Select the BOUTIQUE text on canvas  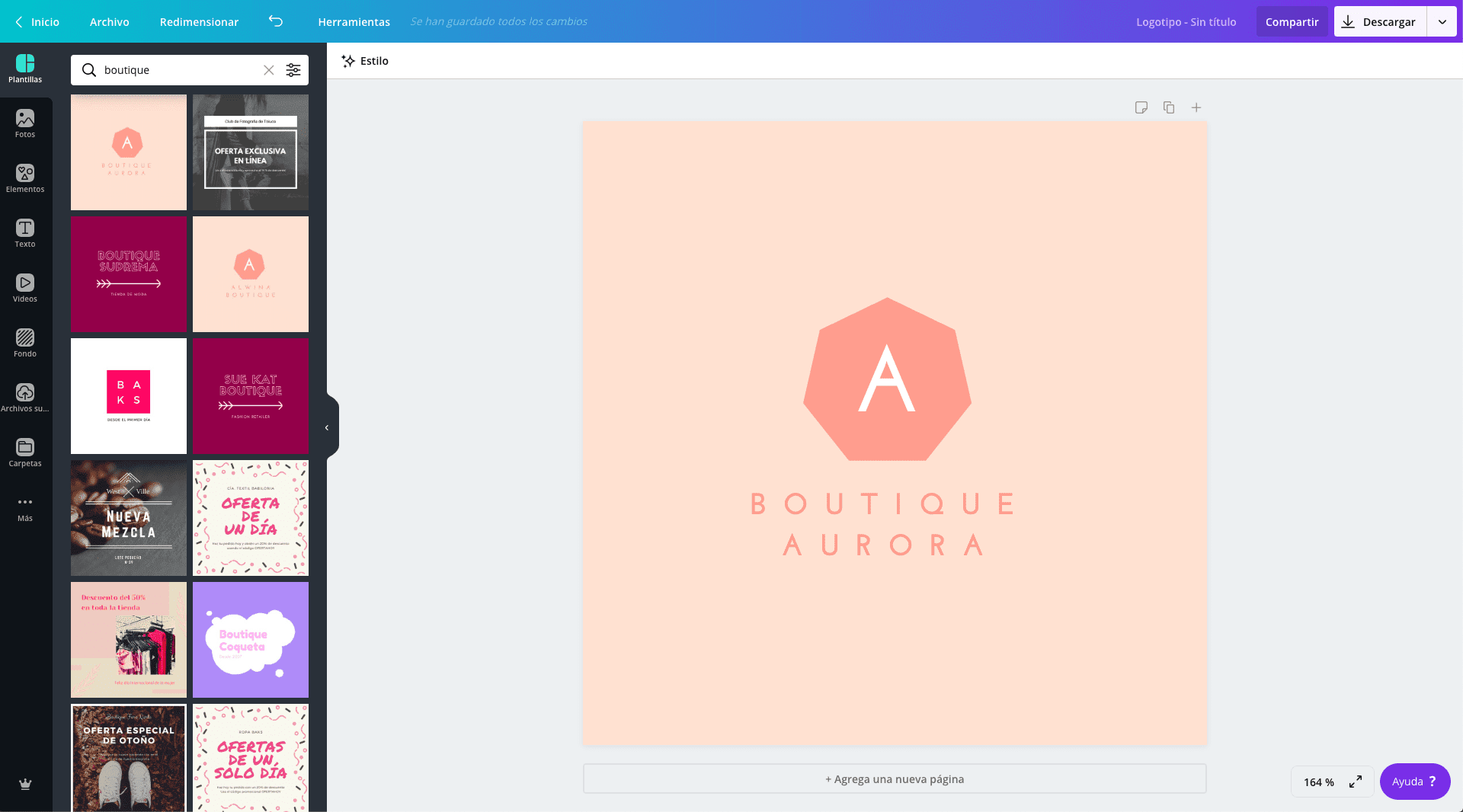coord(884,504)
